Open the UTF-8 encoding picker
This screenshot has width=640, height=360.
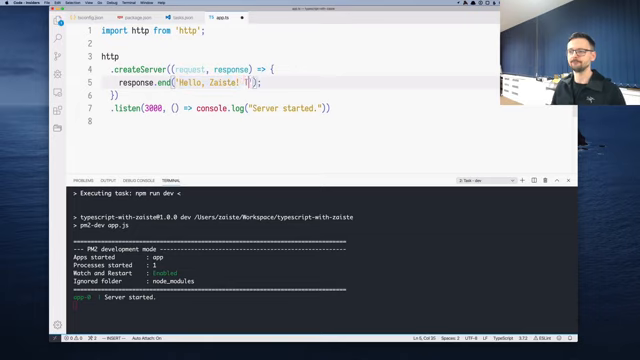[x=471, y=338]
